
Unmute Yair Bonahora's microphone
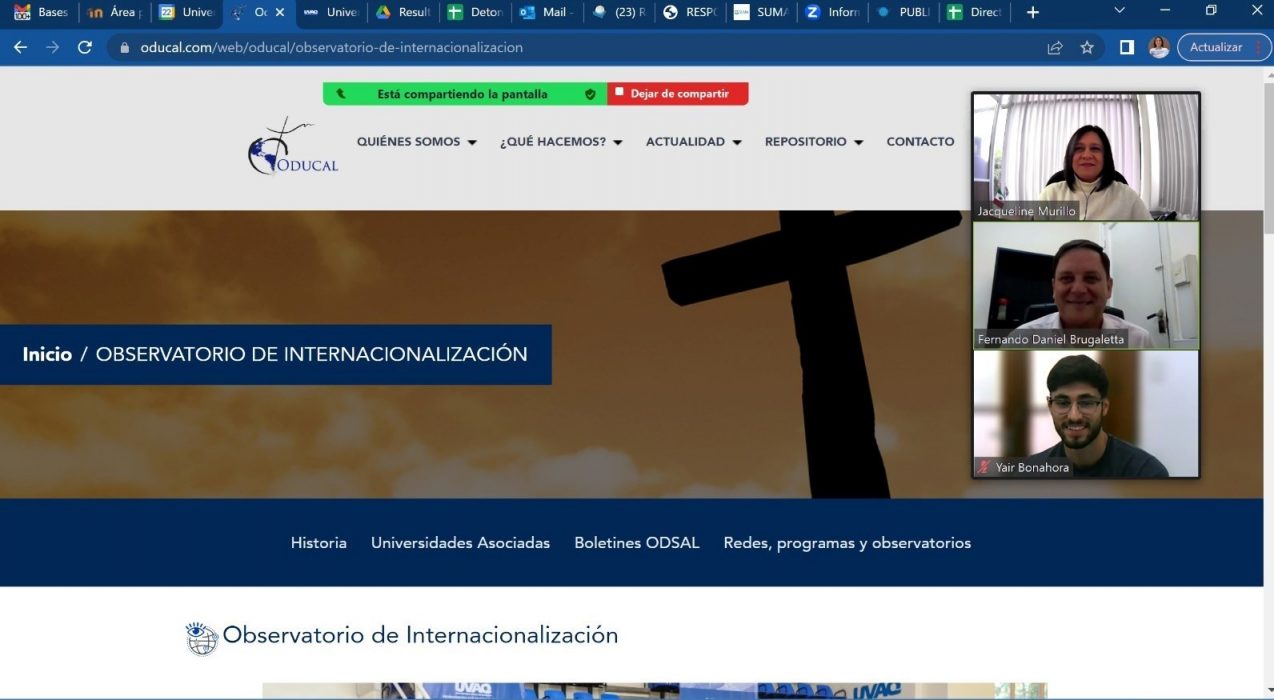(984, 466)
